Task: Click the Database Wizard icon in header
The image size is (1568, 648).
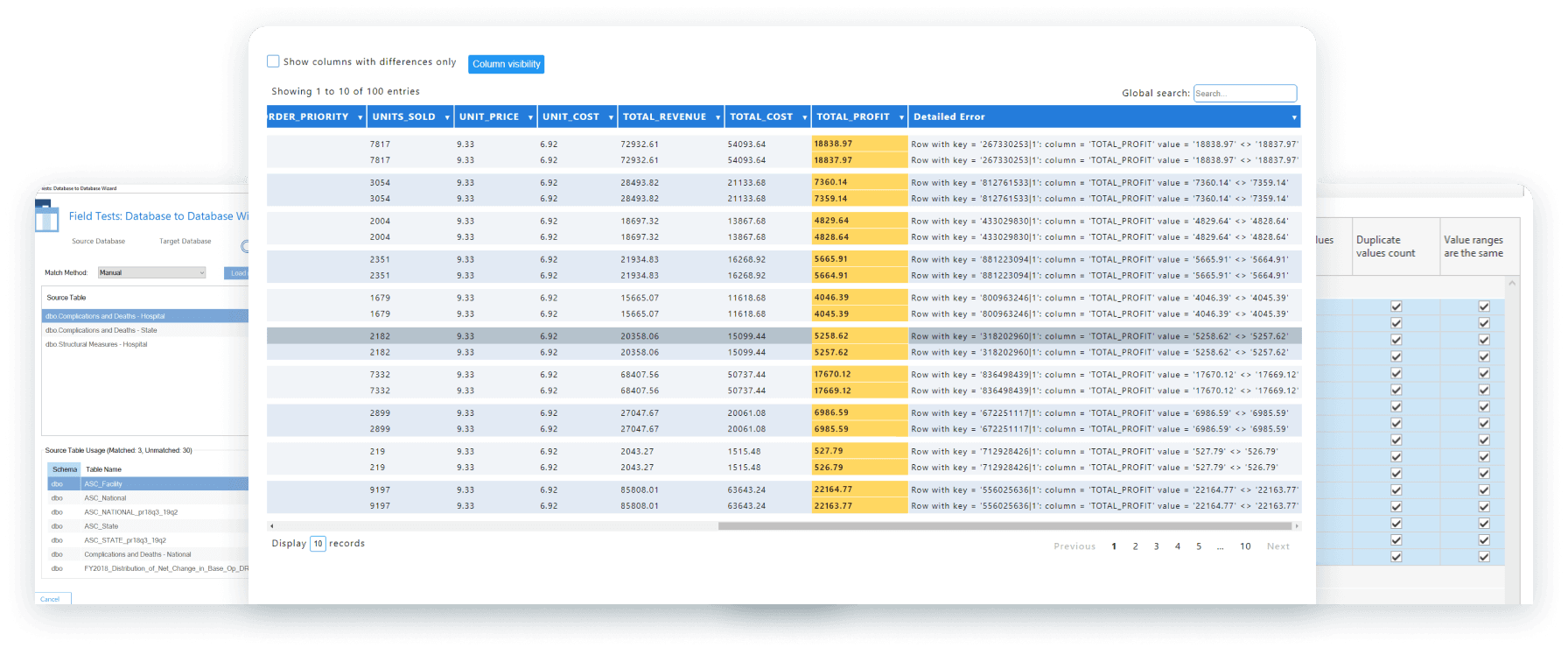Action: click(x=47, y=215)
